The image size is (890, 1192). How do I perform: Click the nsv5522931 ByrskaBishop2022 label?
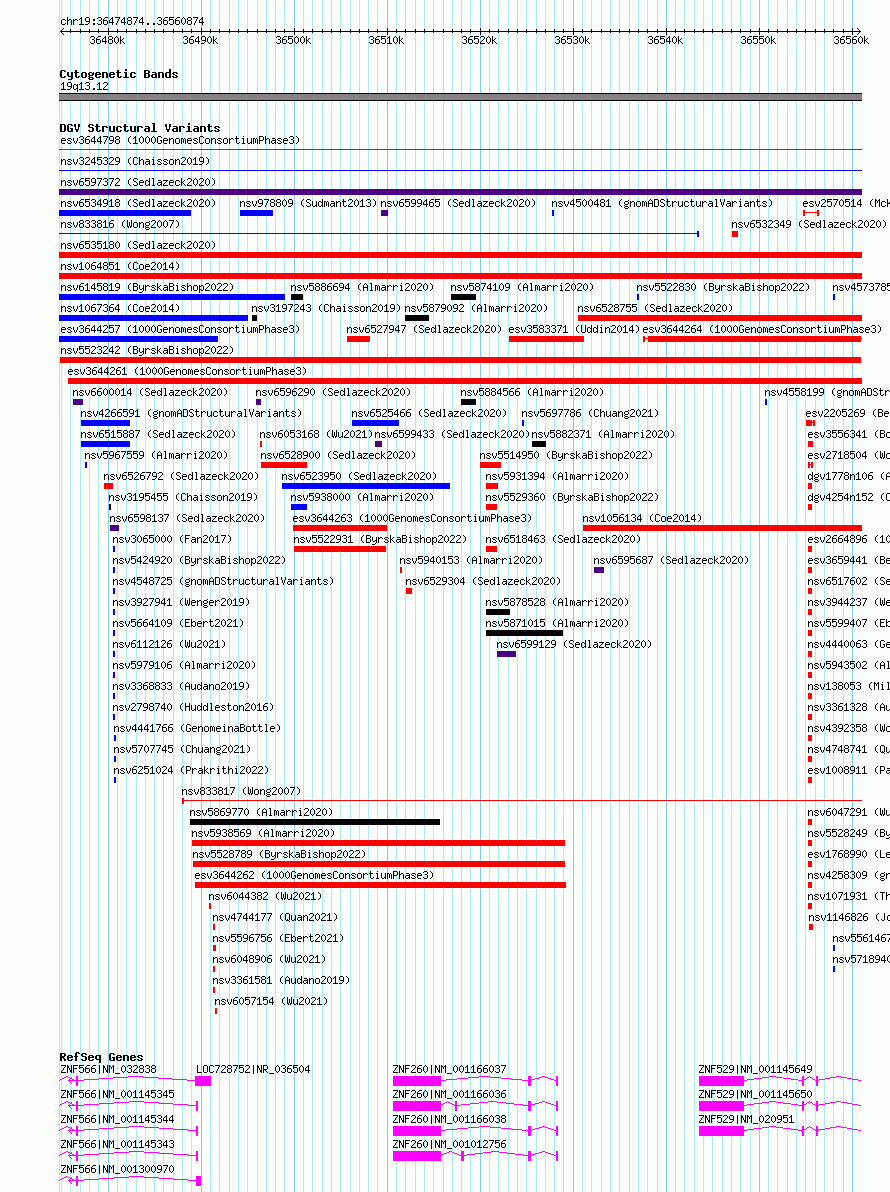coord(381,539)
